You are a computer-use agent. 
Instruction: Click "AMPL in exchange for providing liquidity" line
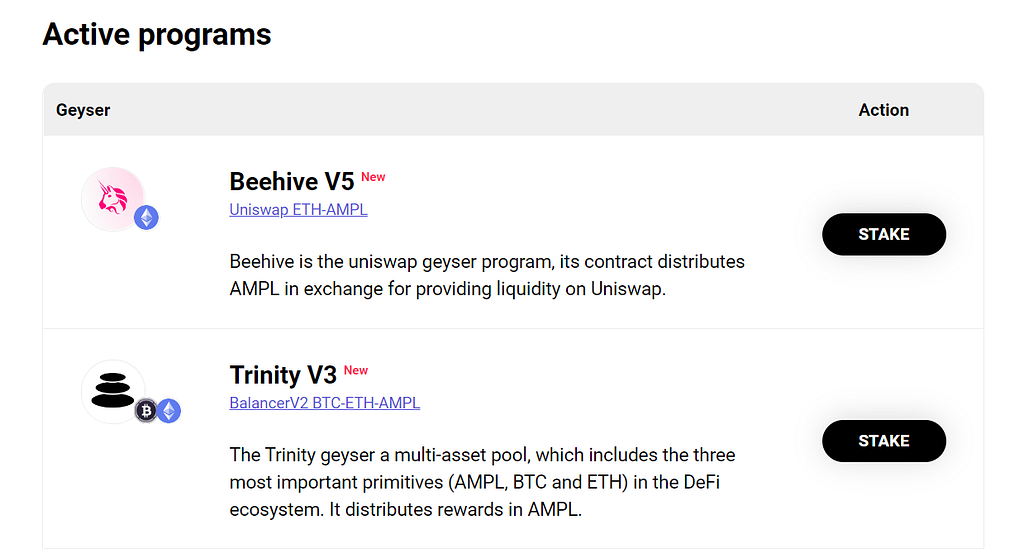click(x=447, y=289)
